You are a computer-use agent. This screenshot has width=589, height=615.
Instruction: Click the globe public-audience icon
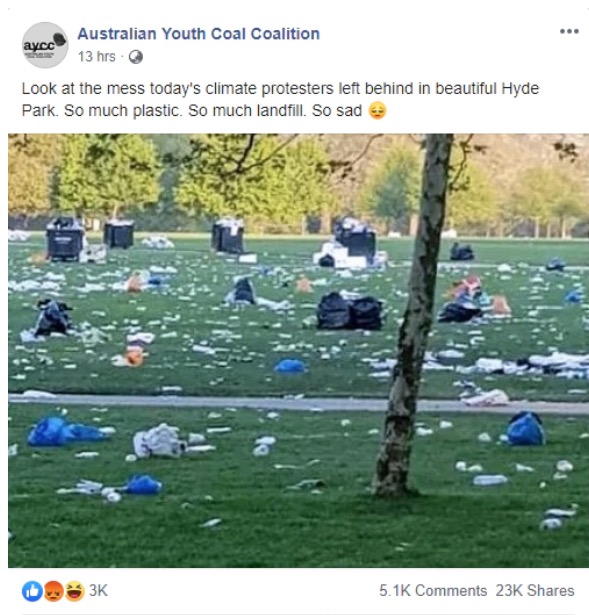136,57
